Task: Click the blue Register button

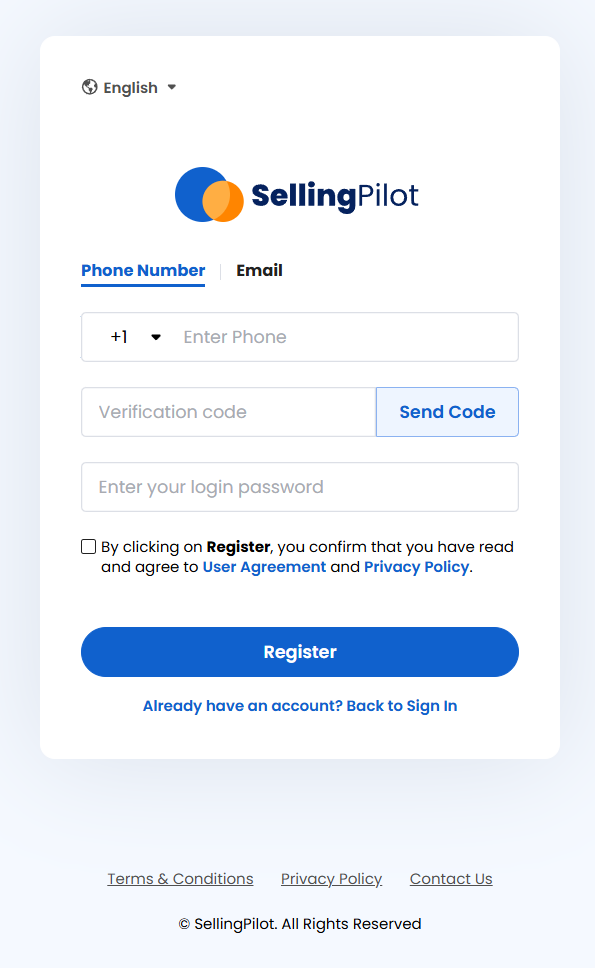Action: point(300,652)
